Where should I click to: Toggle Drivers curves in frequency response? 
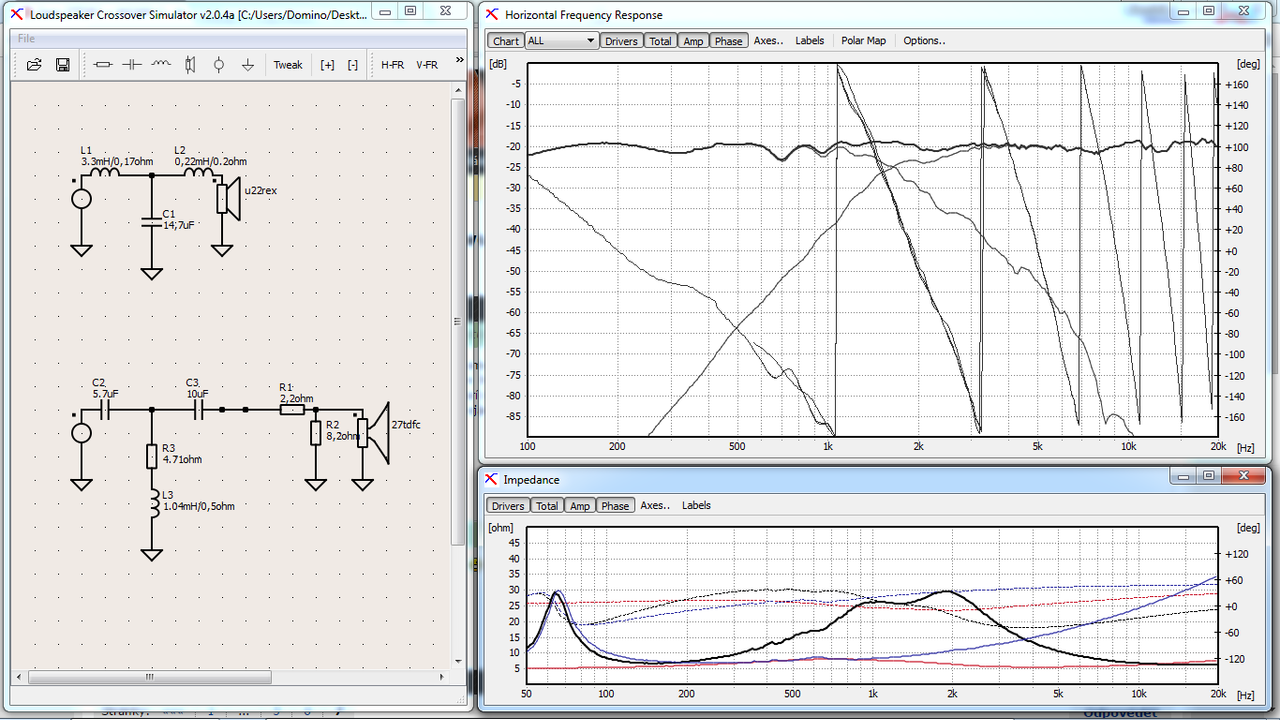tap(621, 41)
